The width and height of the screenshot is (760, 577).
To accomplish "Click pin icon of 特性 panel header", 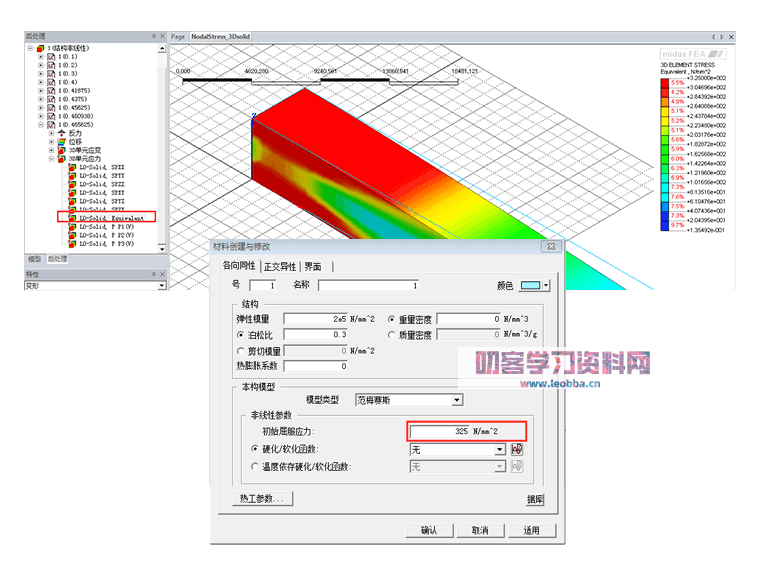I will 154,274.
